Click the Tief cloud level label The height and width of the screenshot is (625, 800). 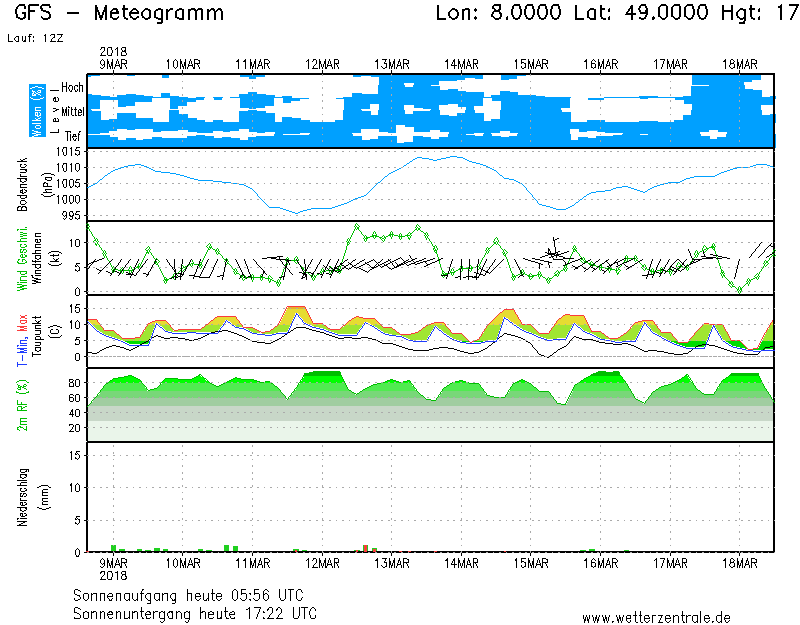(x=73, y=134)
